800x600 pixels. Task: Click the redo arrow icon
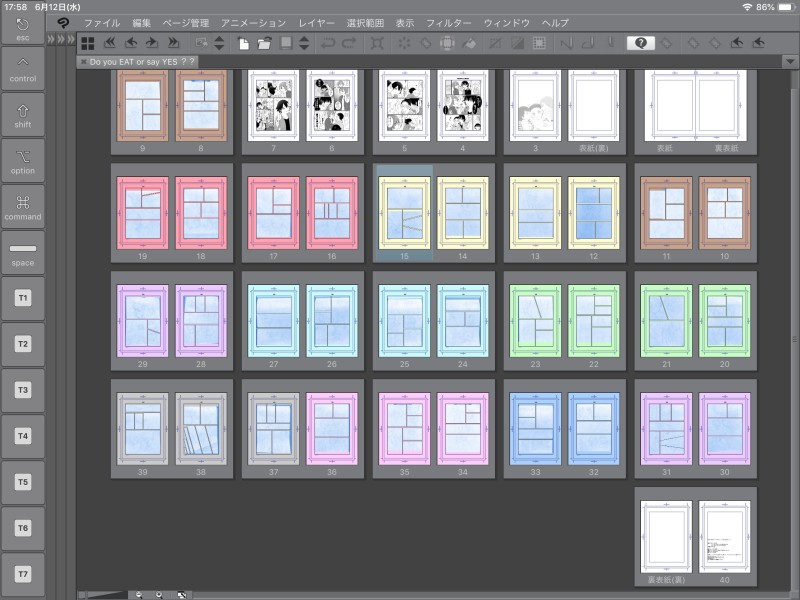click(x=349, y=43)
